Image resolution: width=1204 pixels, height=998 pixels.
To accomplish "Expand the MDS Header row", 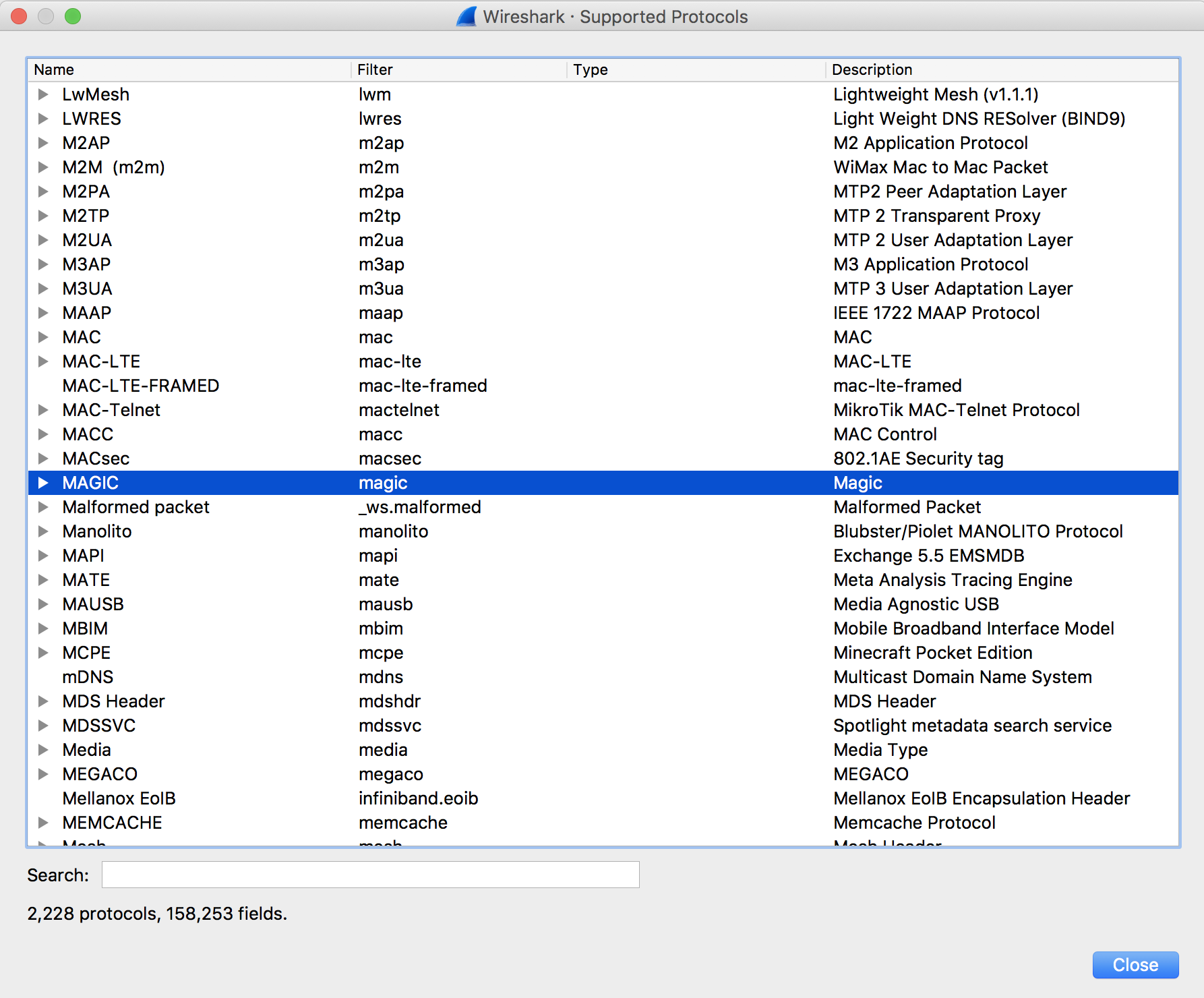I will tap(43, 701).
